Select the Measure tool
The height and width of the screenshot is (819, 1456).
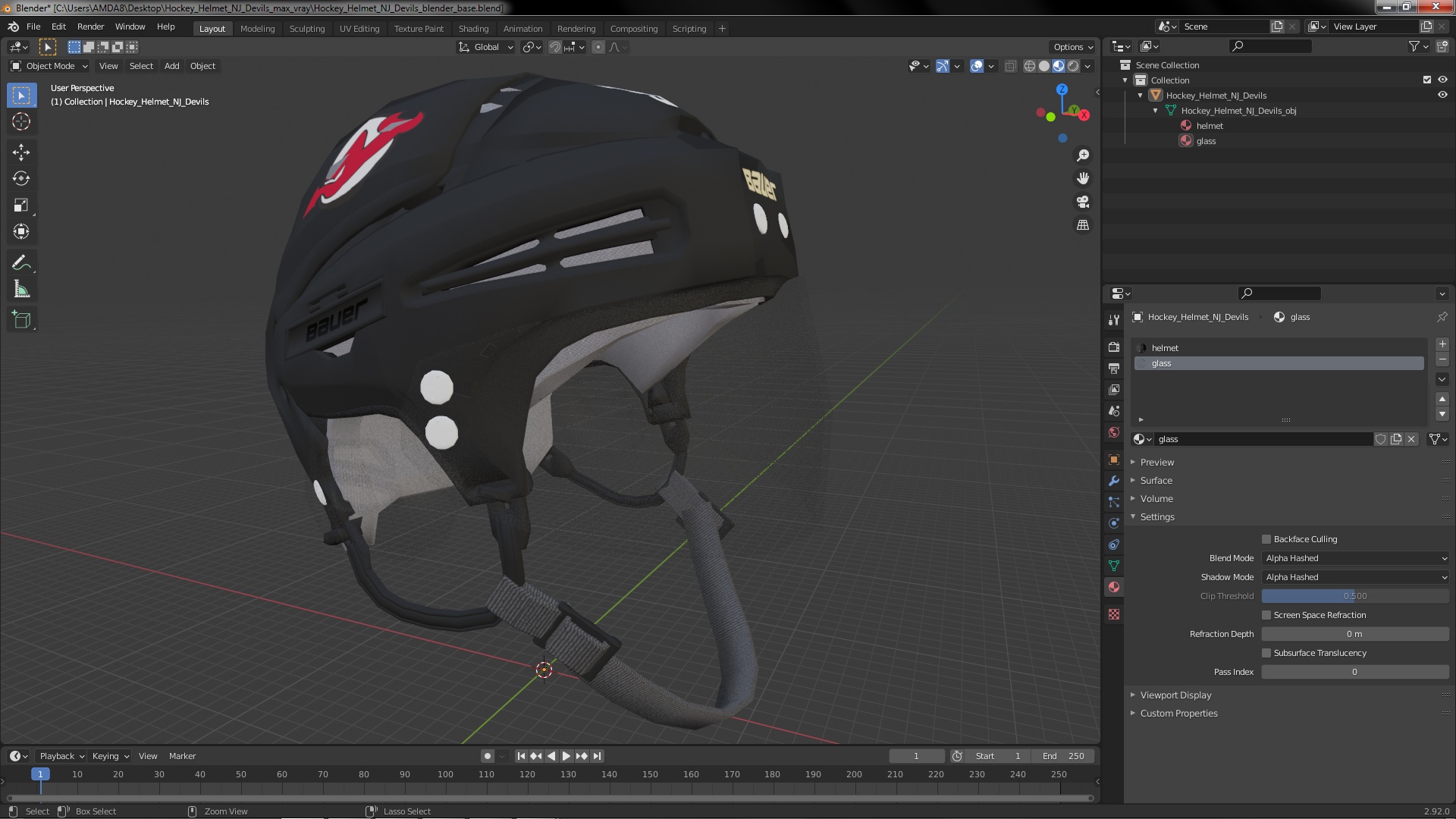pos(21,290)
